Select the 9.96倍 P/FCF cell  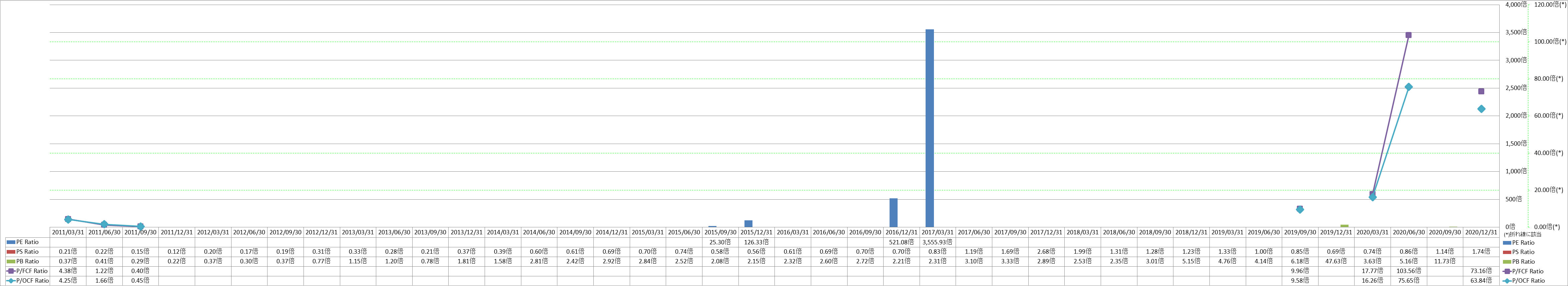pyautogui.click(x=1300, y=271)
